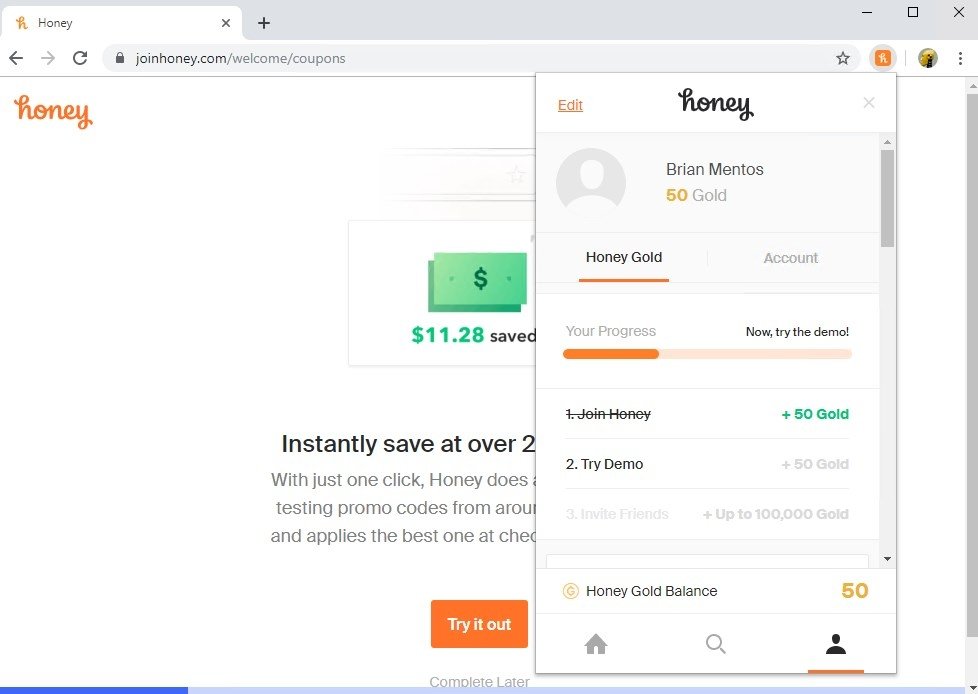Click the Honey Gold Balance label
Viewport: 978px width, 694px height.
(651, 591)
